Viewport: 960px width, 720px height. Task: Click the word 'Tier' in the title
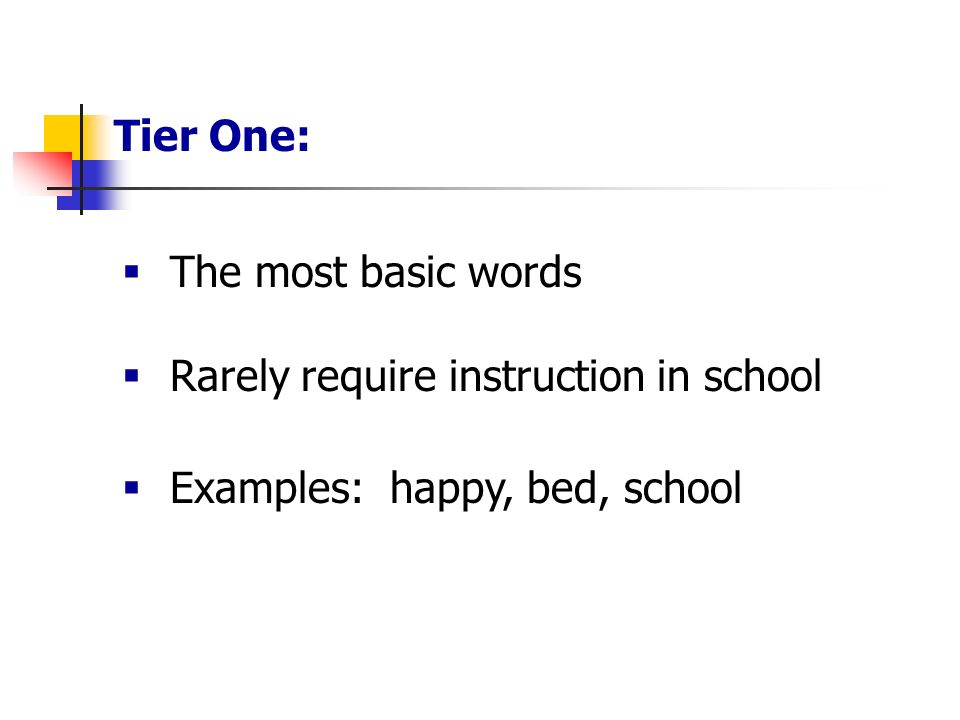tap(156, 136)
